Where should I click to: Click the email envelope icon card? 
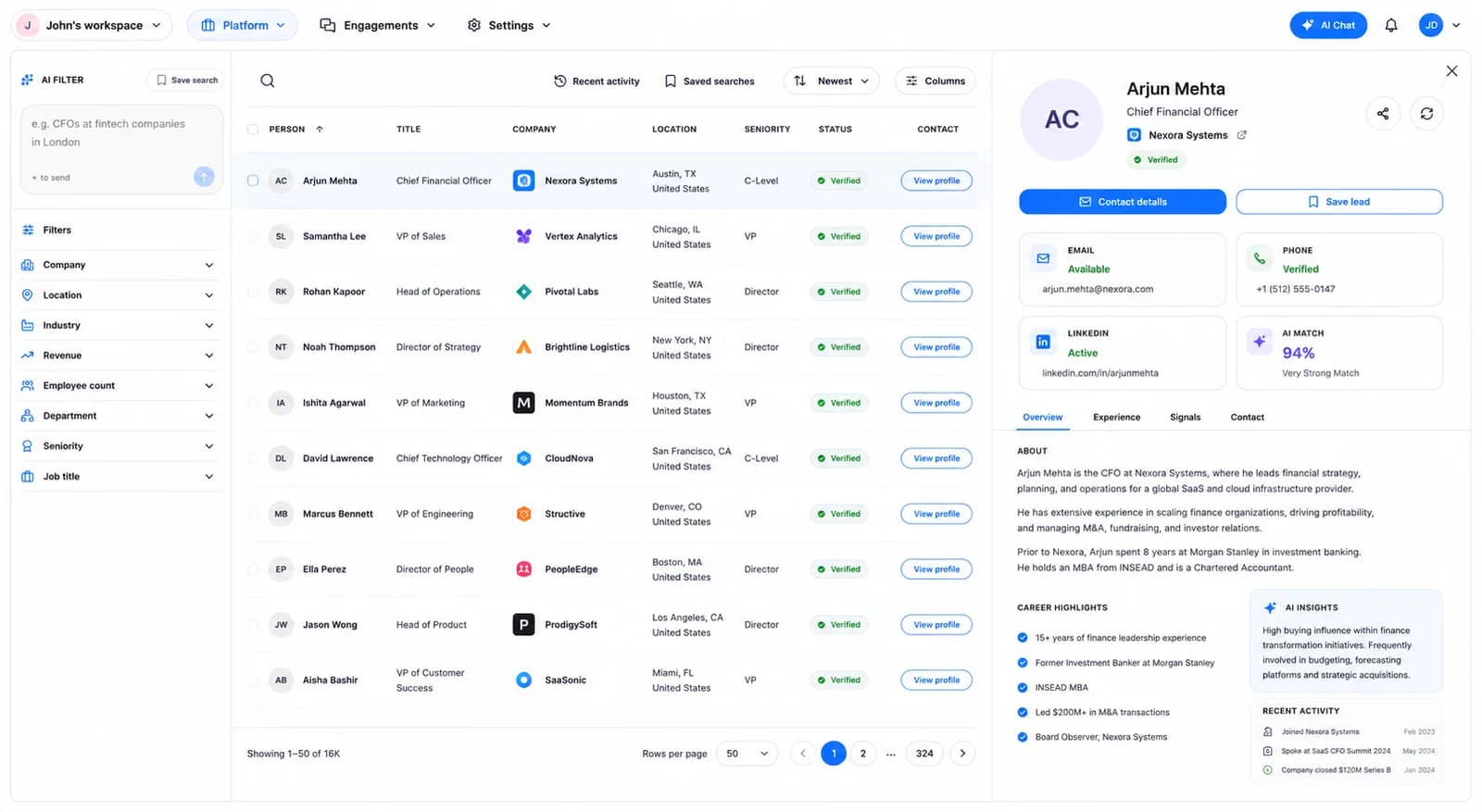pos(1043,258)
